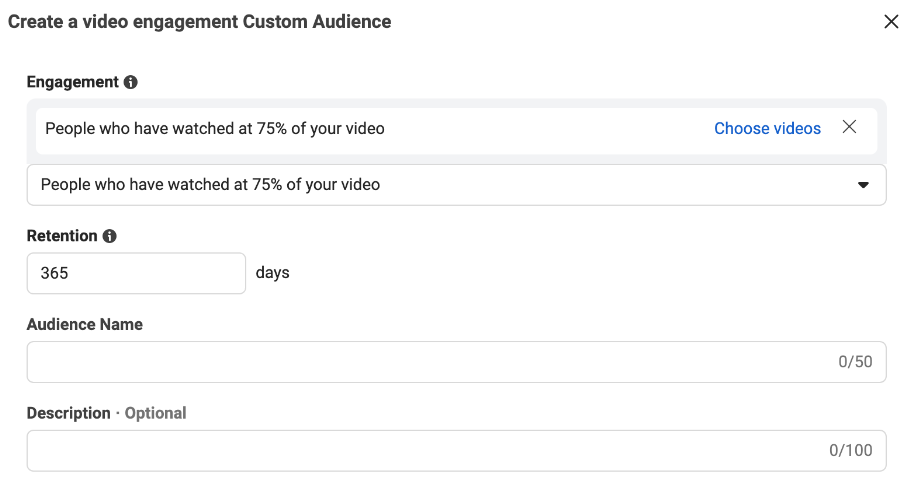This screenshot has height=477, width=910.
Task: Click the 'Optional' hint beside Description
Action: 155,413
